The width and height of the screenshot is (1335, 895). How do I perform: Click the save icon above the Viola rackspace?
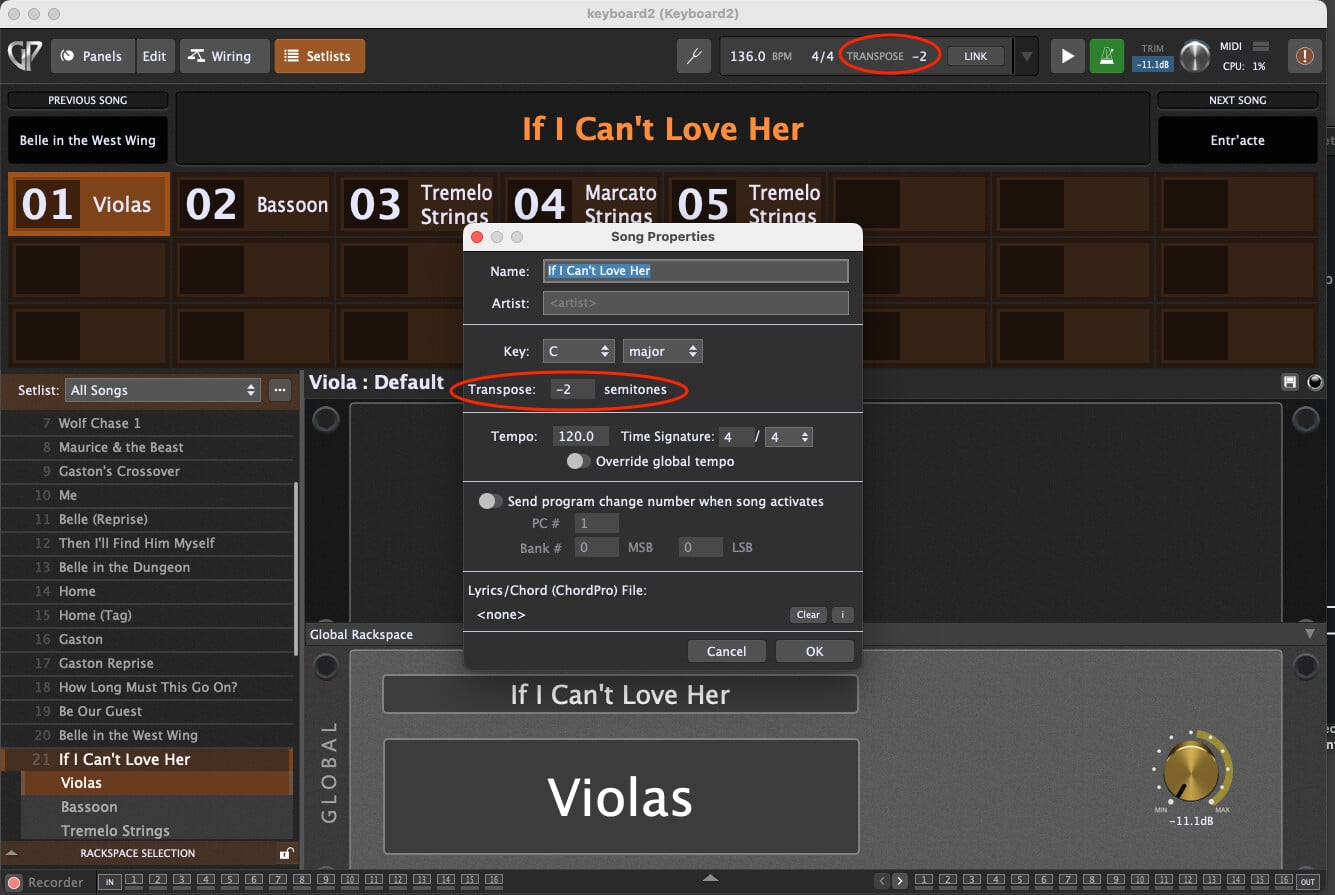(x=1290, y=382)
